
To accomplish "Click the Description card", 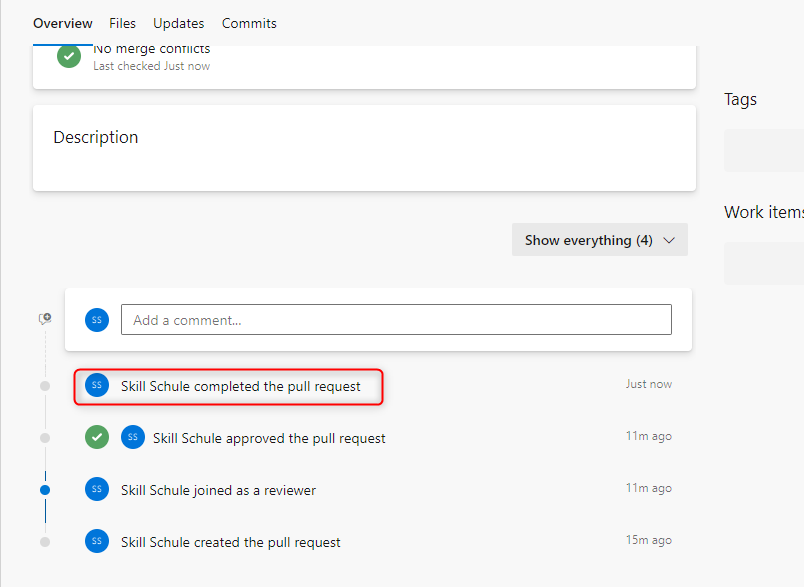I will (x=364, y=148).
